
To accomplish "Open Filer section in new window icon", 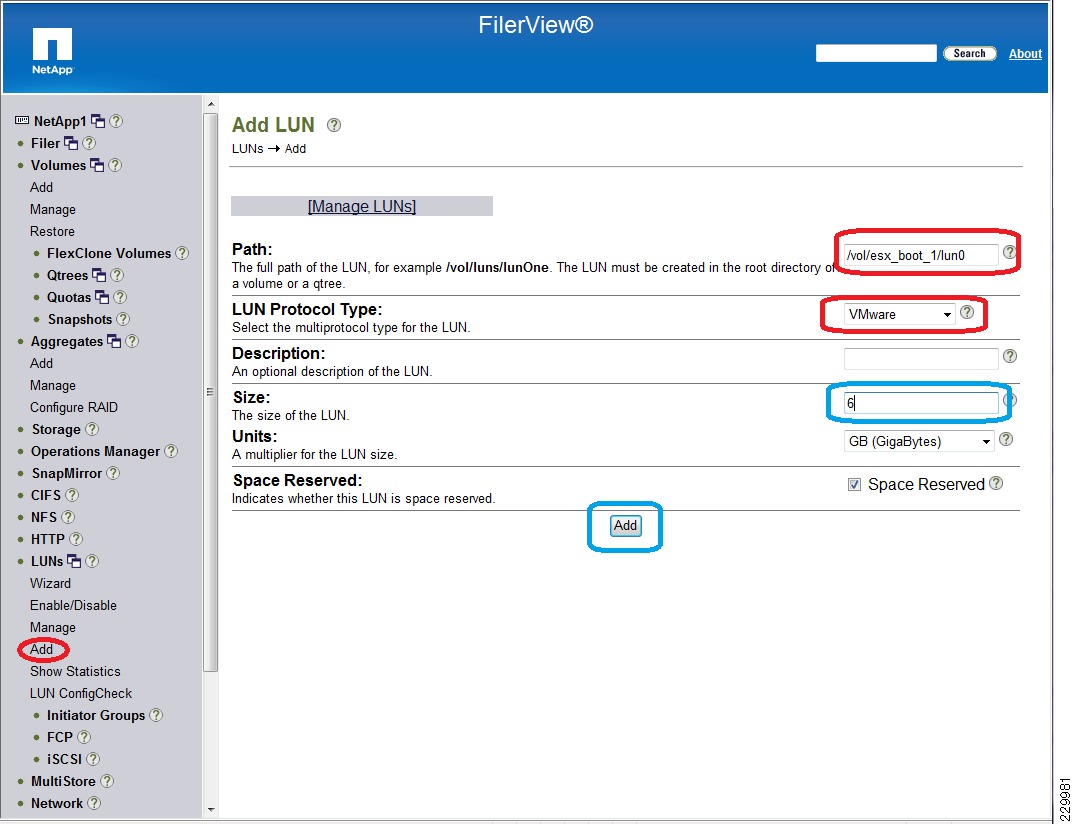I will point(71,143).
